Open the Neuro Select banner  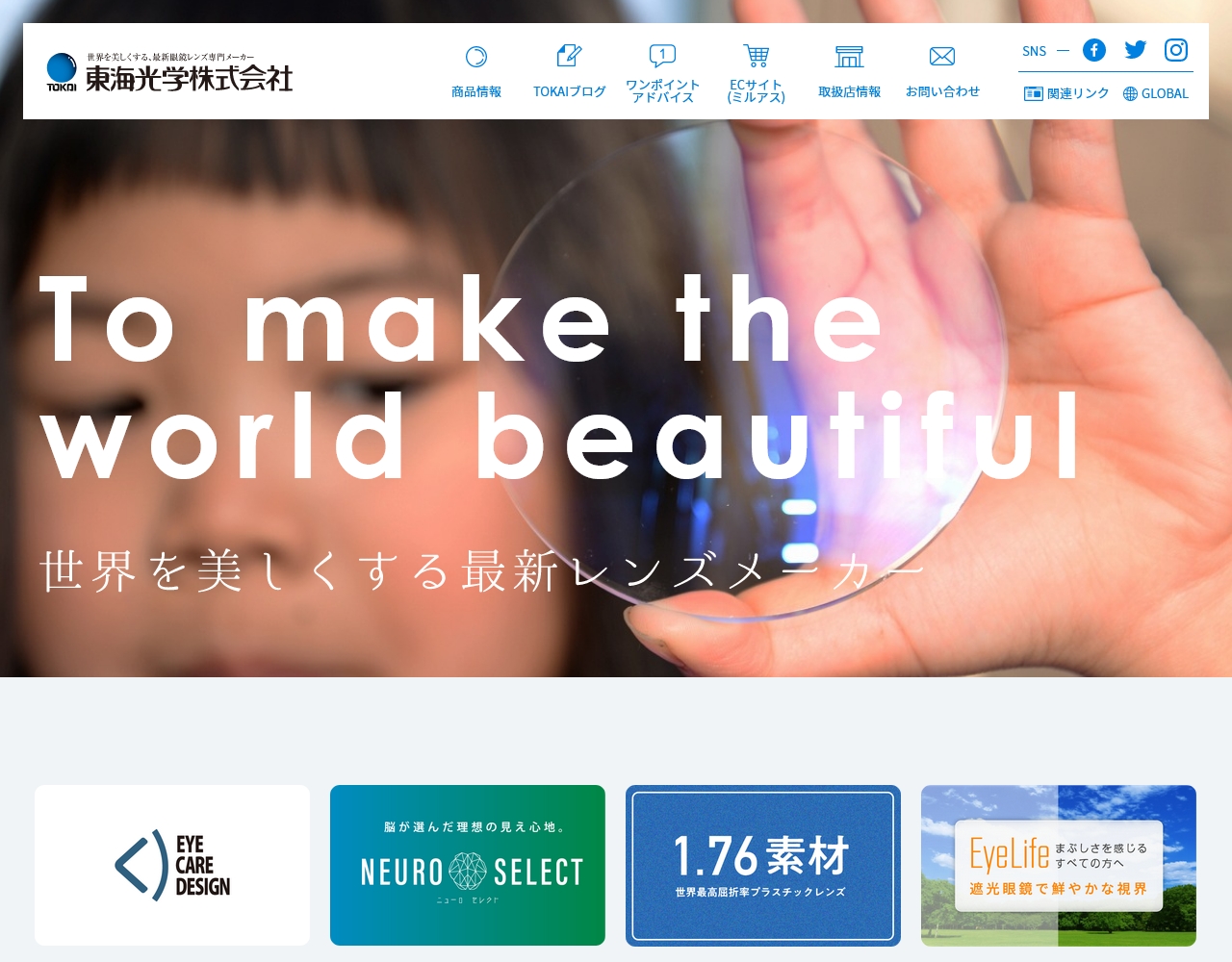coord(468,865)
